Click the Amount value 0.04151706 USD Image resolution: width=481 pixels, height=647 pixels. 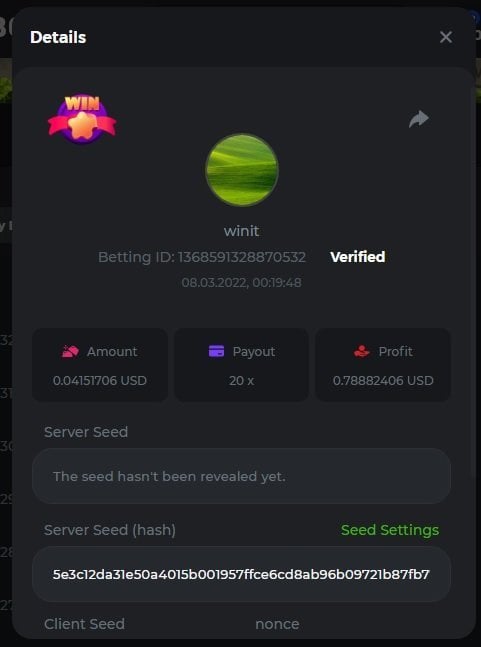[100, 380]
